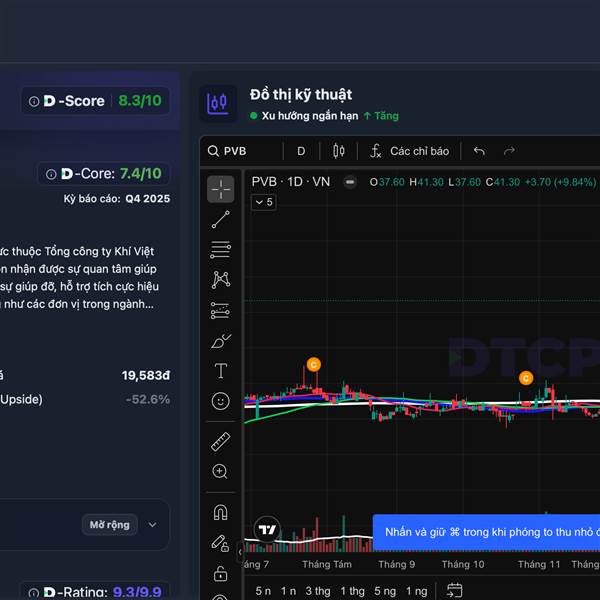Toggle the magnet snap mode
The height and width of the screenshot is (600, 600).
click(220, 513)
